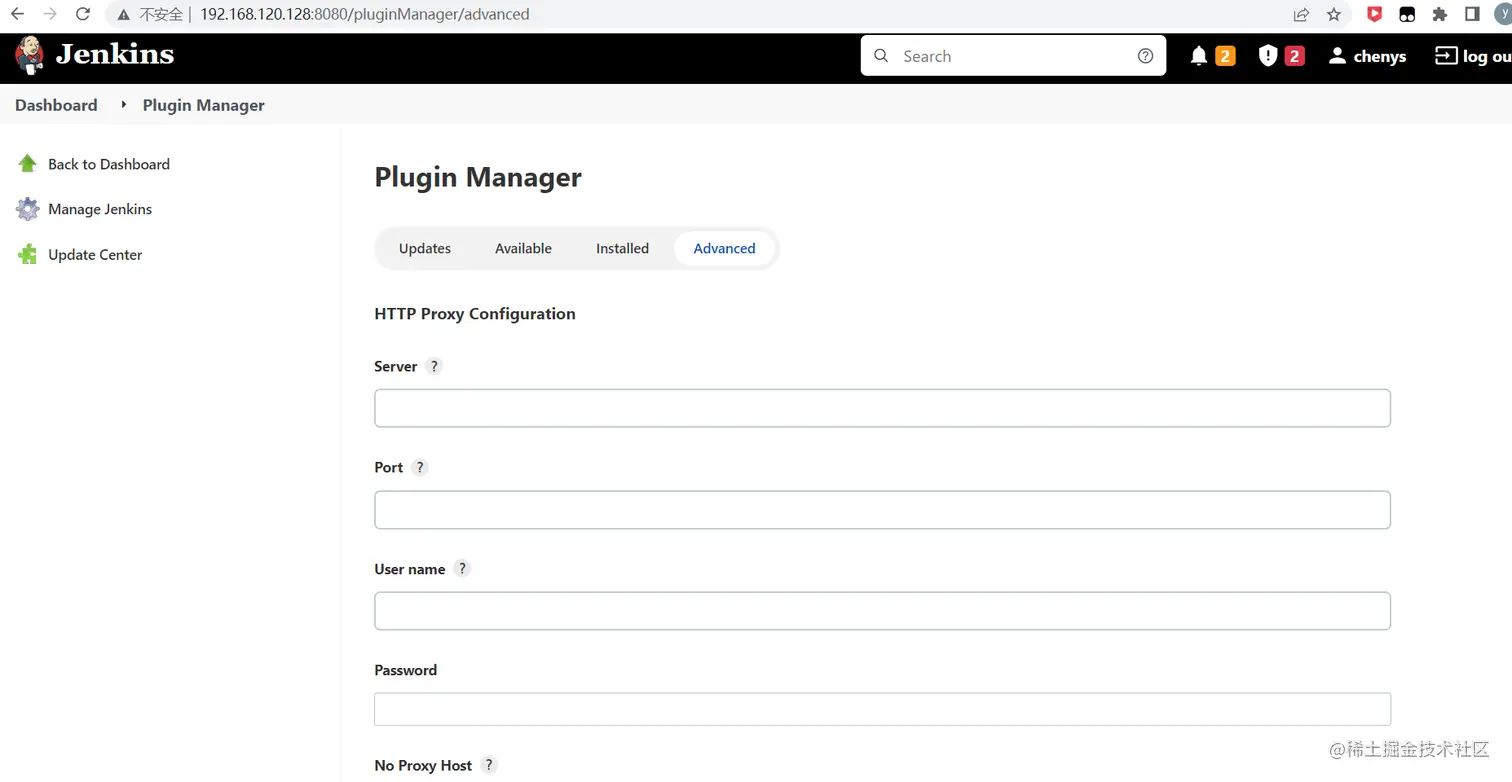
Task: Click the chenys username link
Action: click(x=1380, y=56)
